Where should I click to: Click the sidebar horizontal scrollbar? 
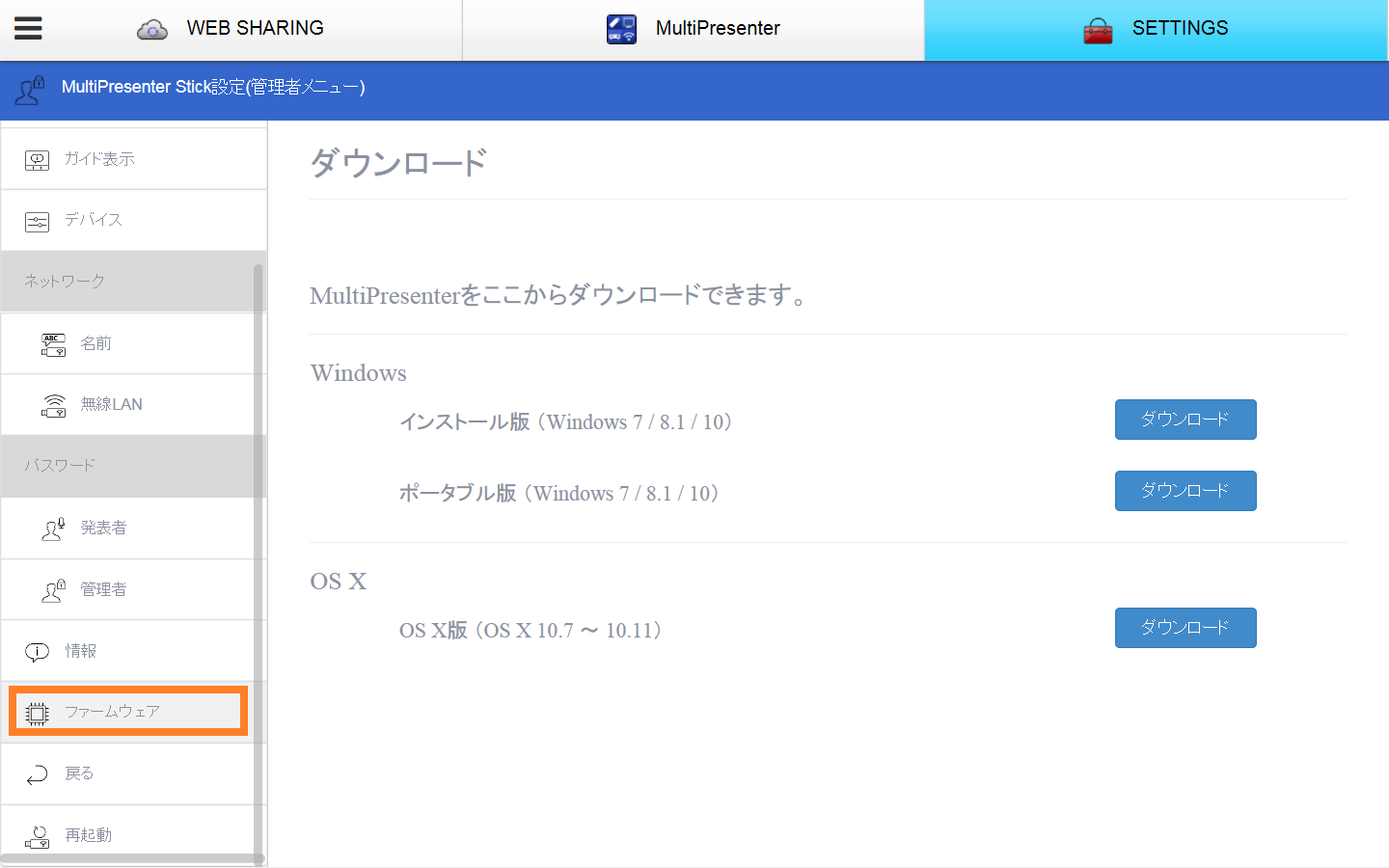[x=130, y=858]
